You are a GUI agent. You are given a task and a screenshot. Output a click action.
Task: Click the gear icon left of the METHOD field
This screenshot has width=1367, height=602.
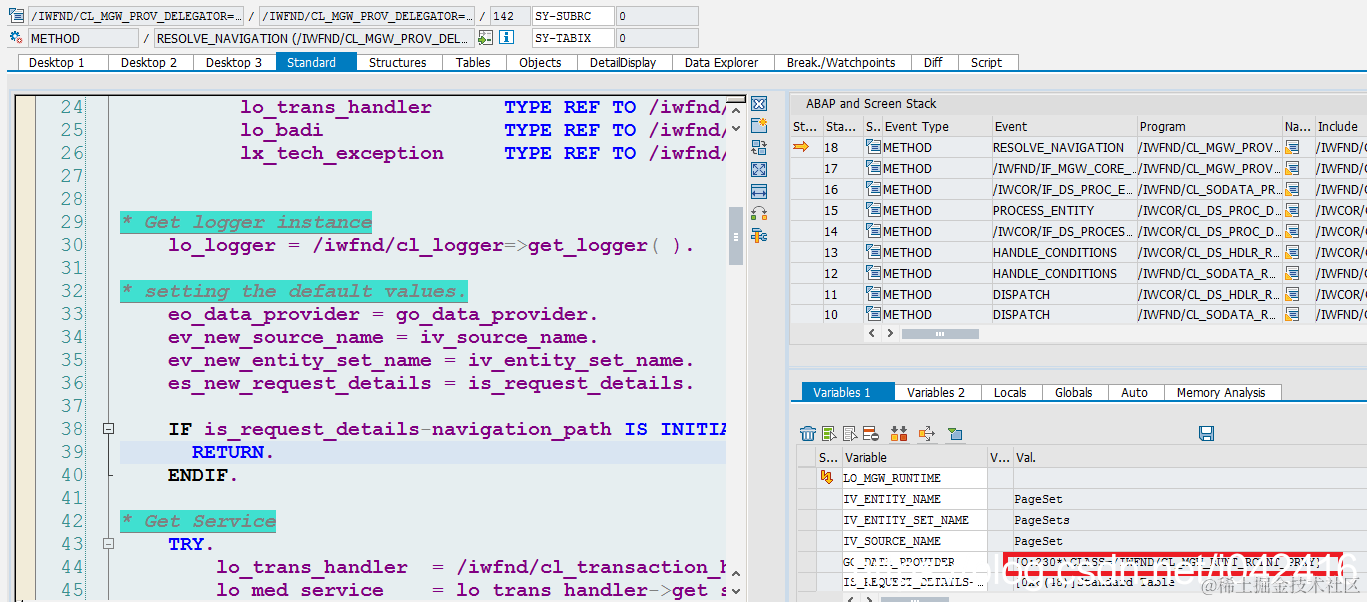(16, 38)
